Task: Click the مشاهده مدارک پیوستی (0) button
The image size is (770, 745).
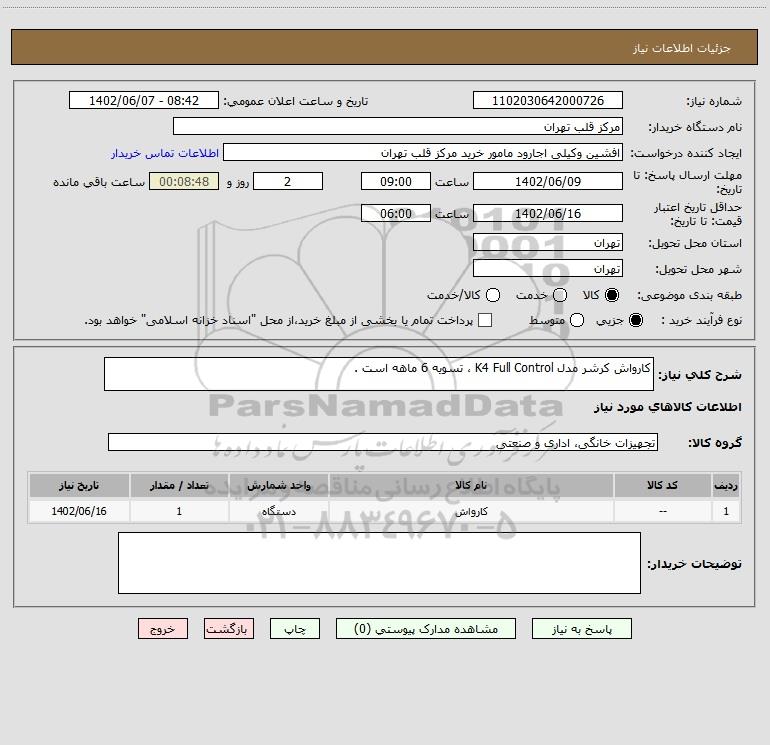Action: point(426,629)
